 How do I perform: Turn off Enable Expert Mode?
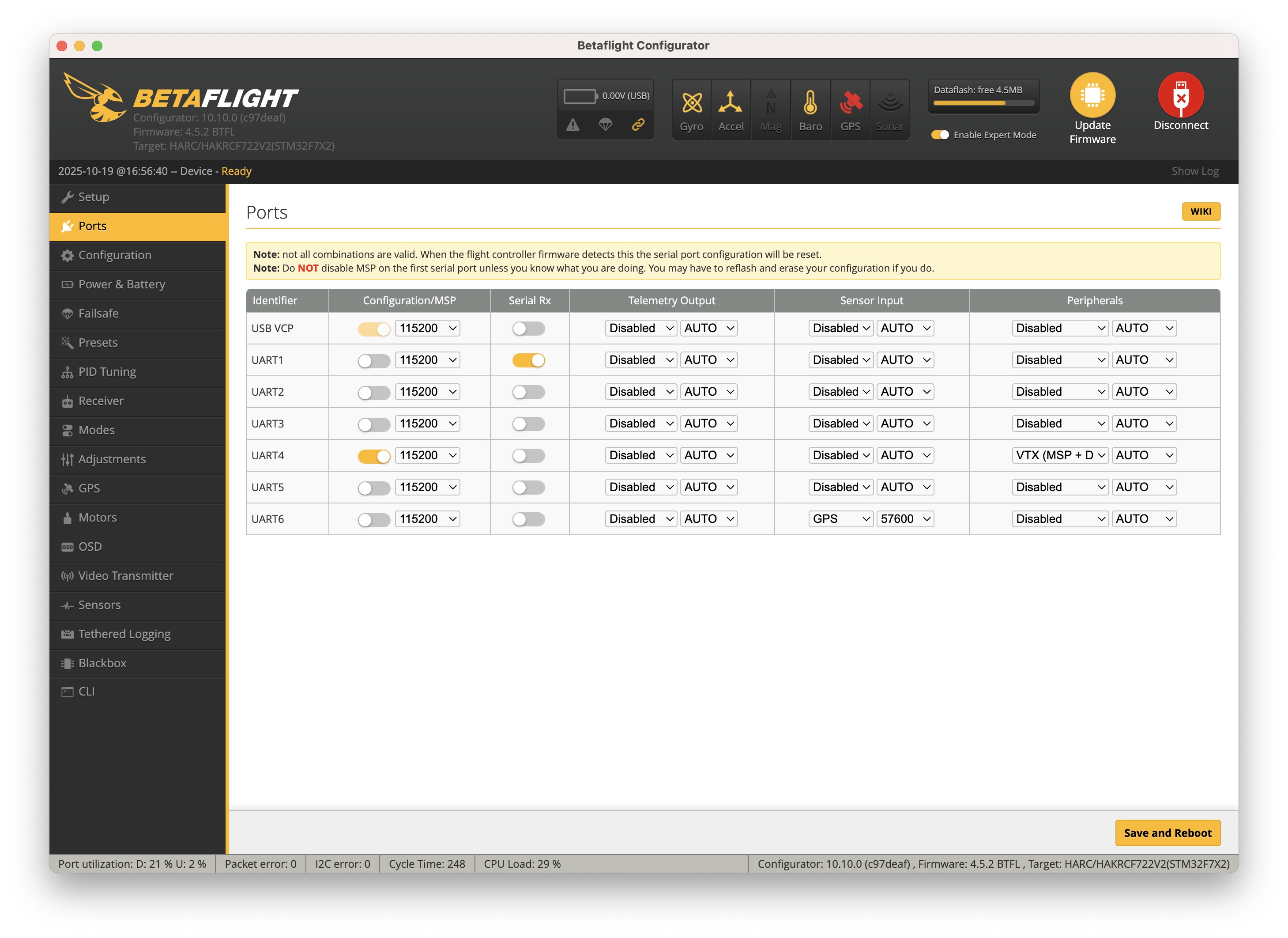pyautogui.click(x=940, y=135)
